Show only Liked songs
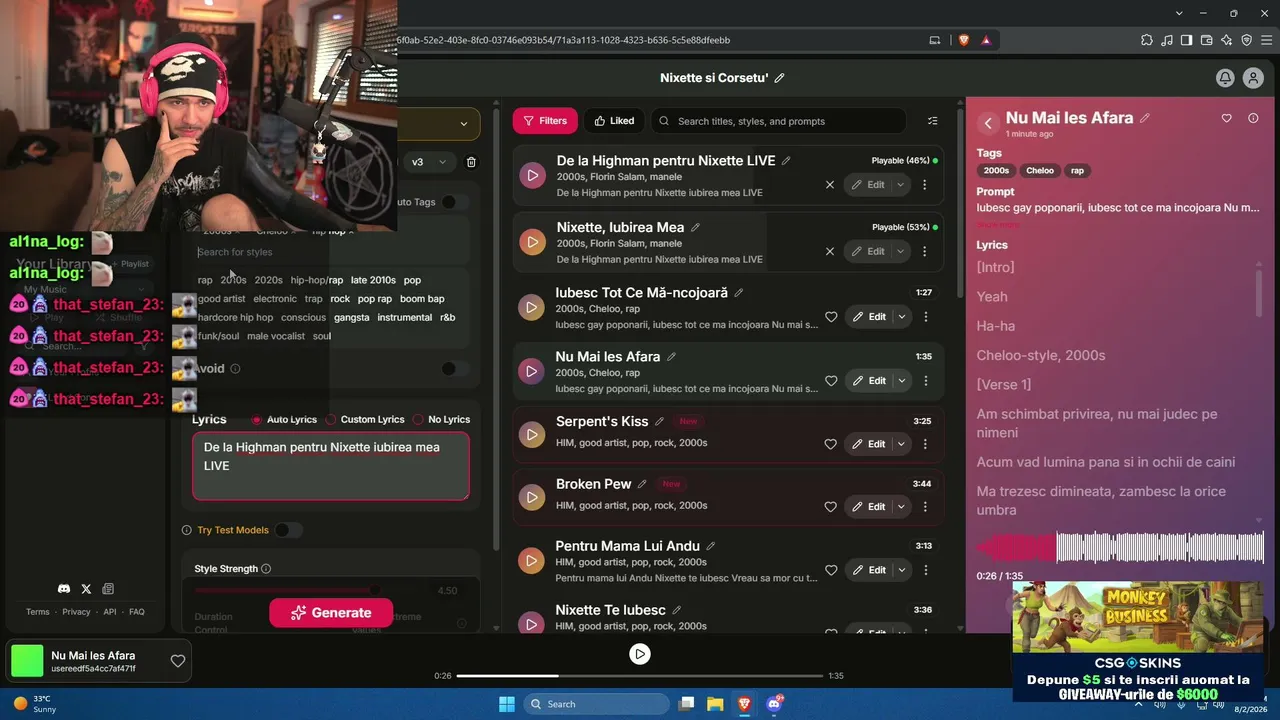1280x720 pixels. click(x=614, y=121)
